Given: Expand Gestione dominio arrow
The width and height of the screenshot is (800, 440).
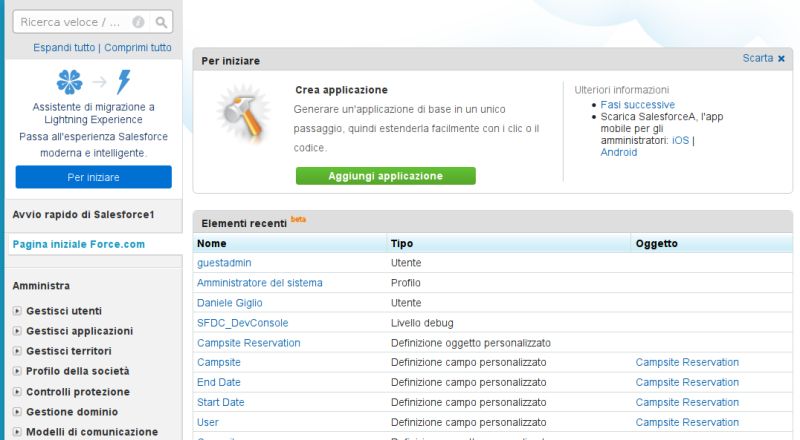Looking at the screenshot, I should coord(17,411).
